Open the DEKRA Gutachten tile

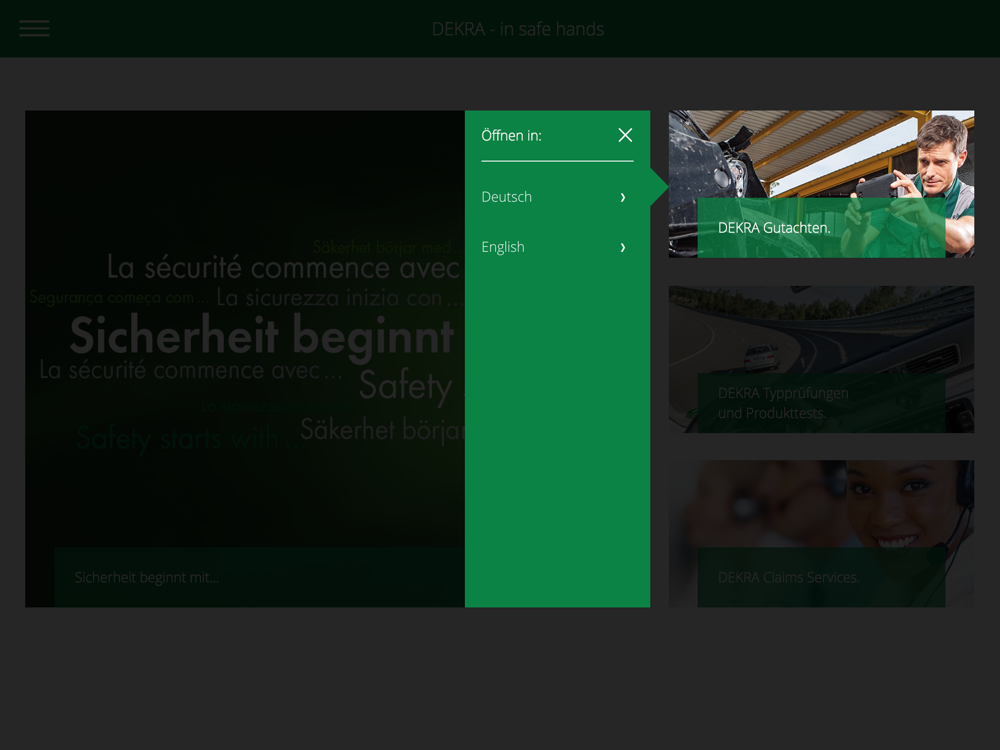coord(821,184)
